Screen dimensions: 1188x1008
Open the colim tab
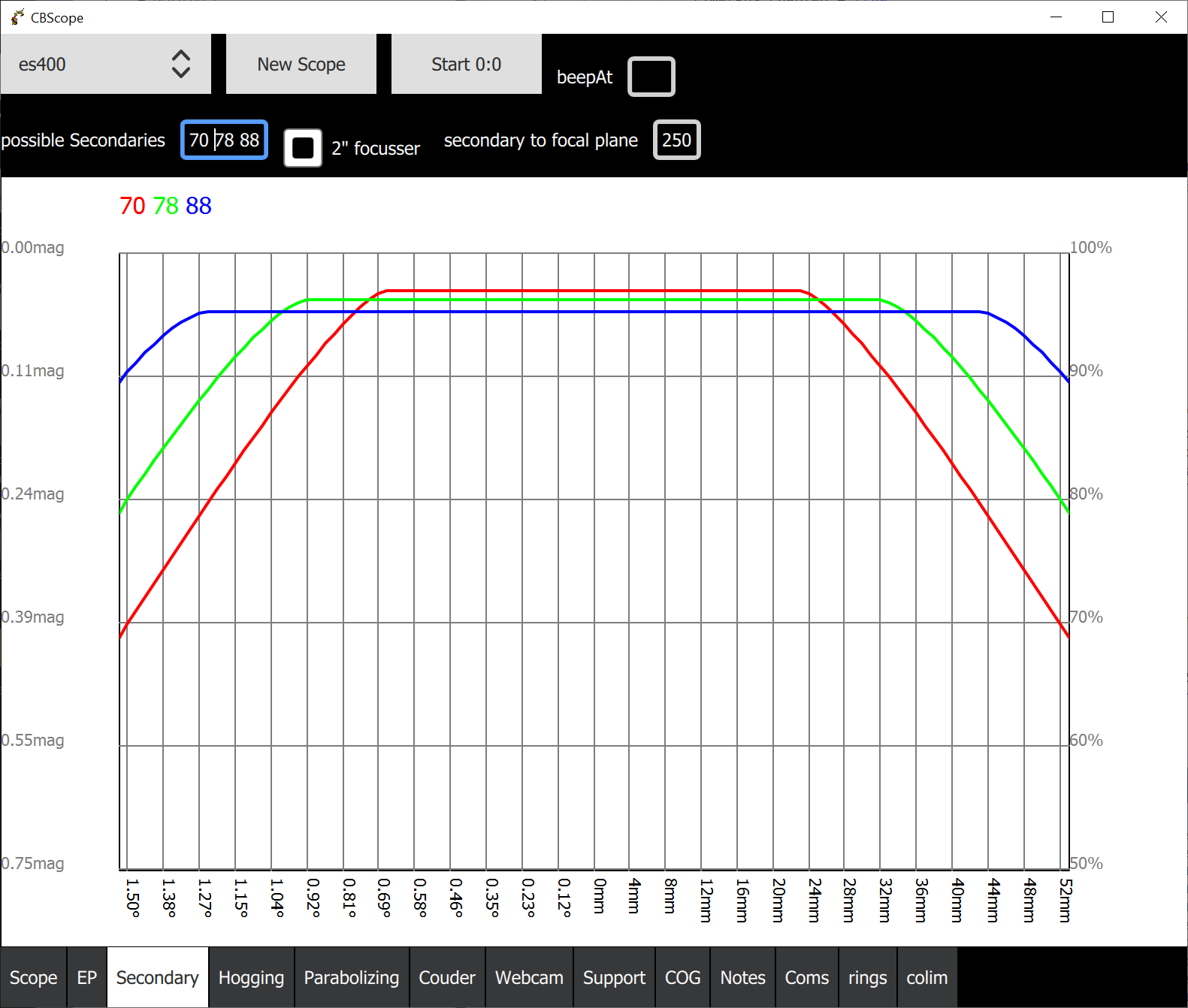point(927,977)
